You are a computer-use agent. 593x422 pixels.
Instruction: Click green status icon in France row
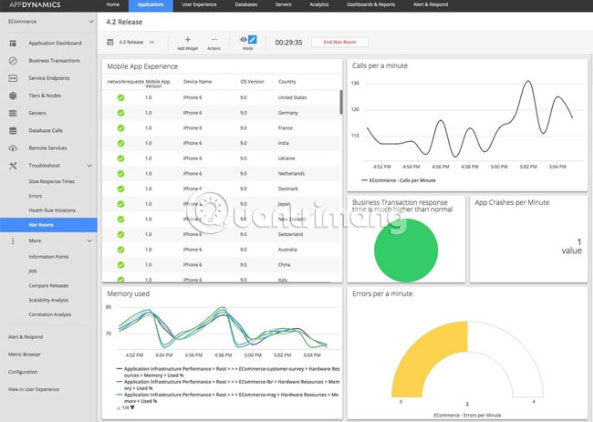121,128
